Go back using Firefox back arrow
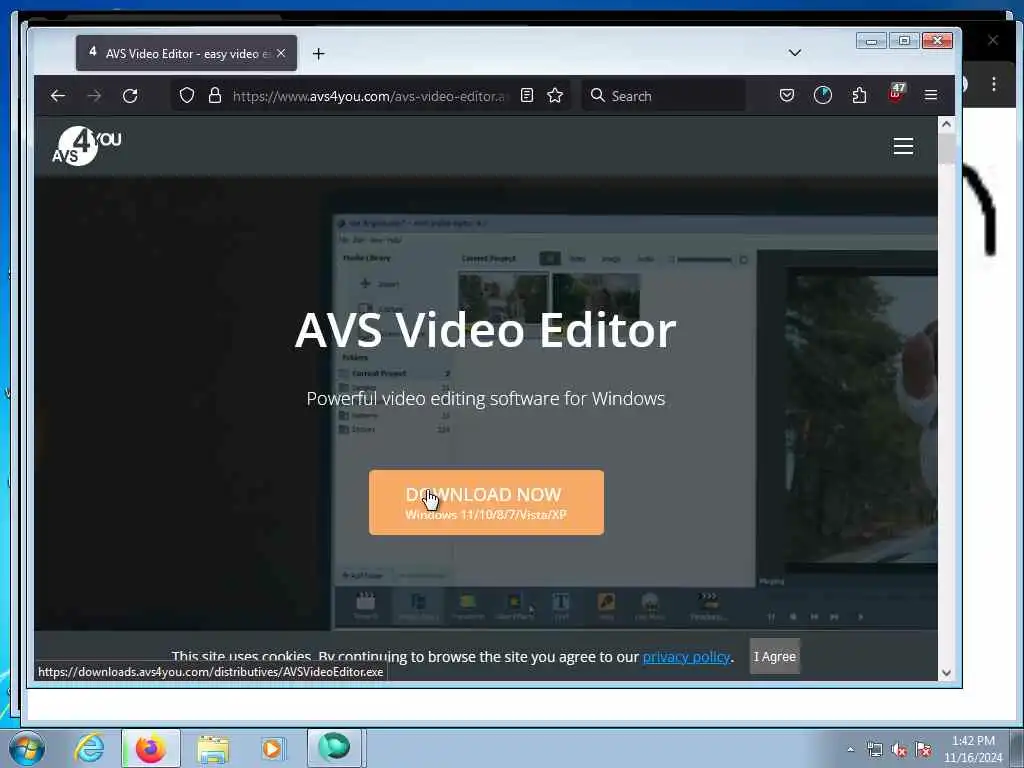This screenshot has height=768, width=1024. 57,96
